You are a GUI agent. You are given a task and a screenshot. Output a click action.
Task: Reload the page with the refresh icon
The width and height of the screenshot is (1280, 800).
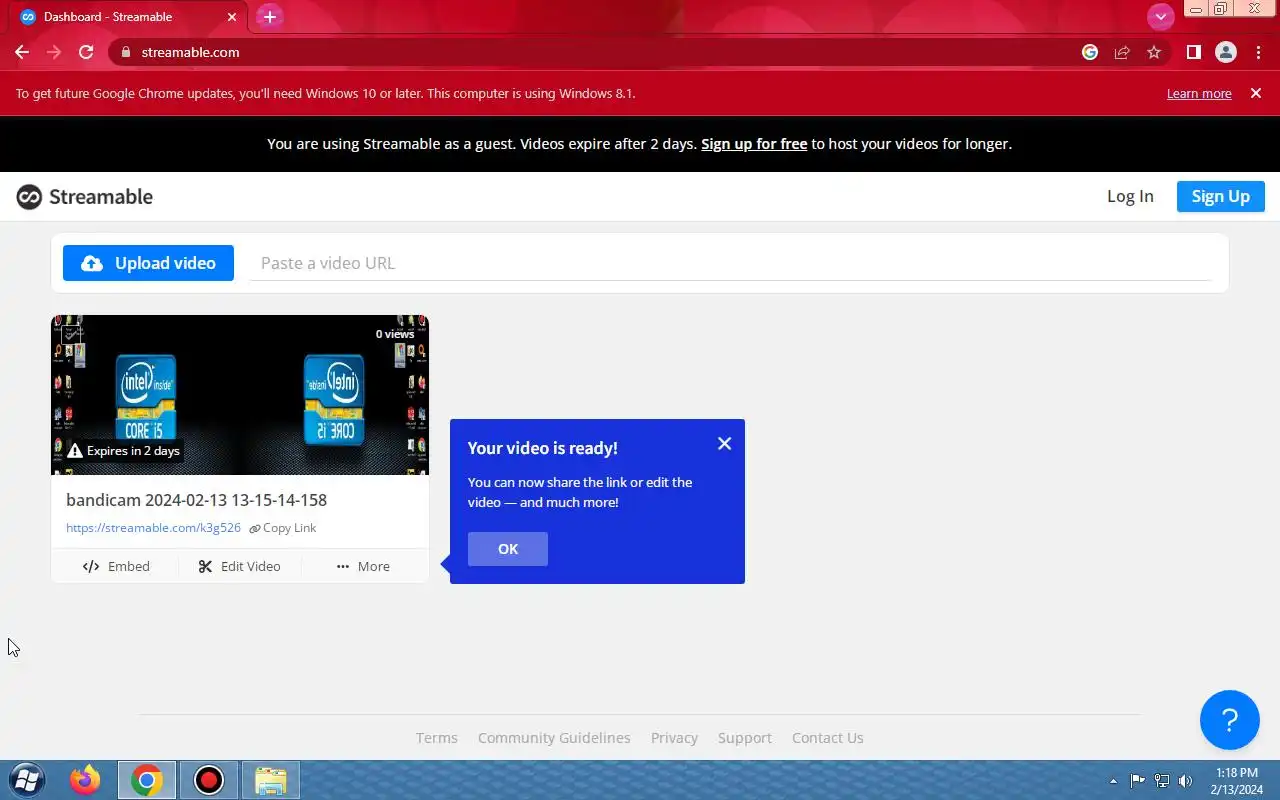tap(86, 52)
